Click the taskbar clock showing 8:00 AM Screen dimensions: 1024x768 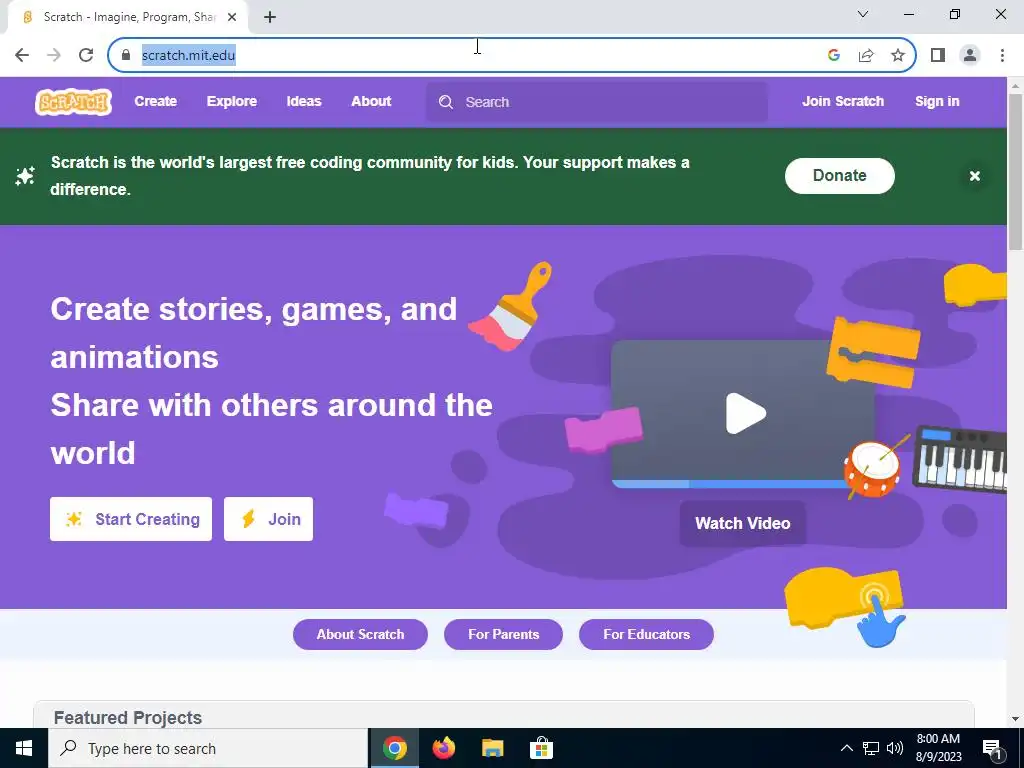tap(938, 748)
